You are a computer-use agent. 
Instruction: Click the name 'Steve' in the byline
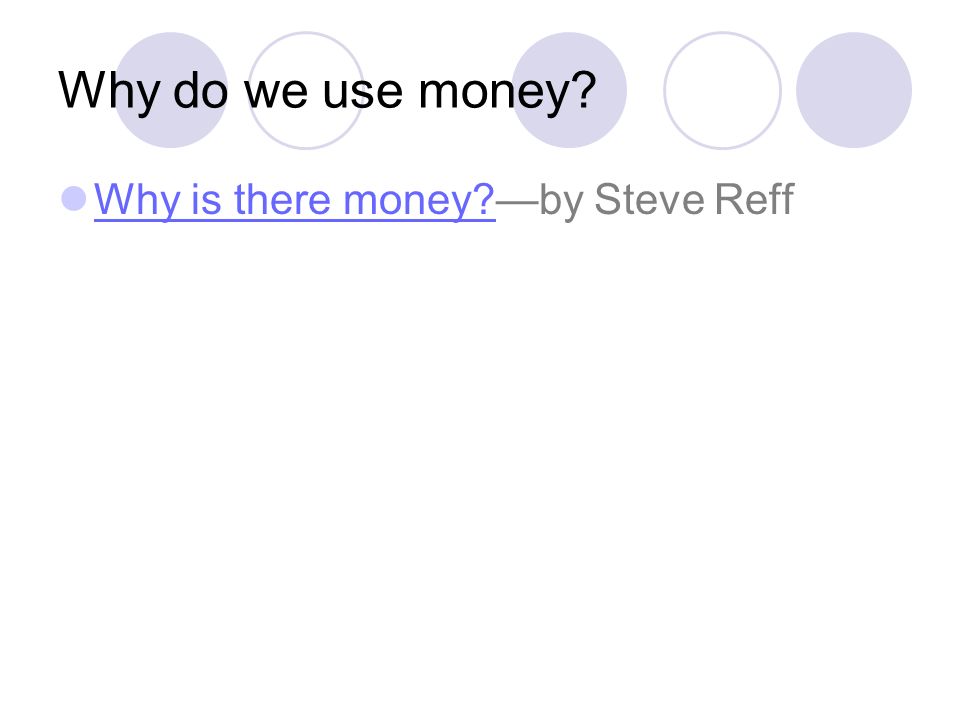[x=650, y=200]
